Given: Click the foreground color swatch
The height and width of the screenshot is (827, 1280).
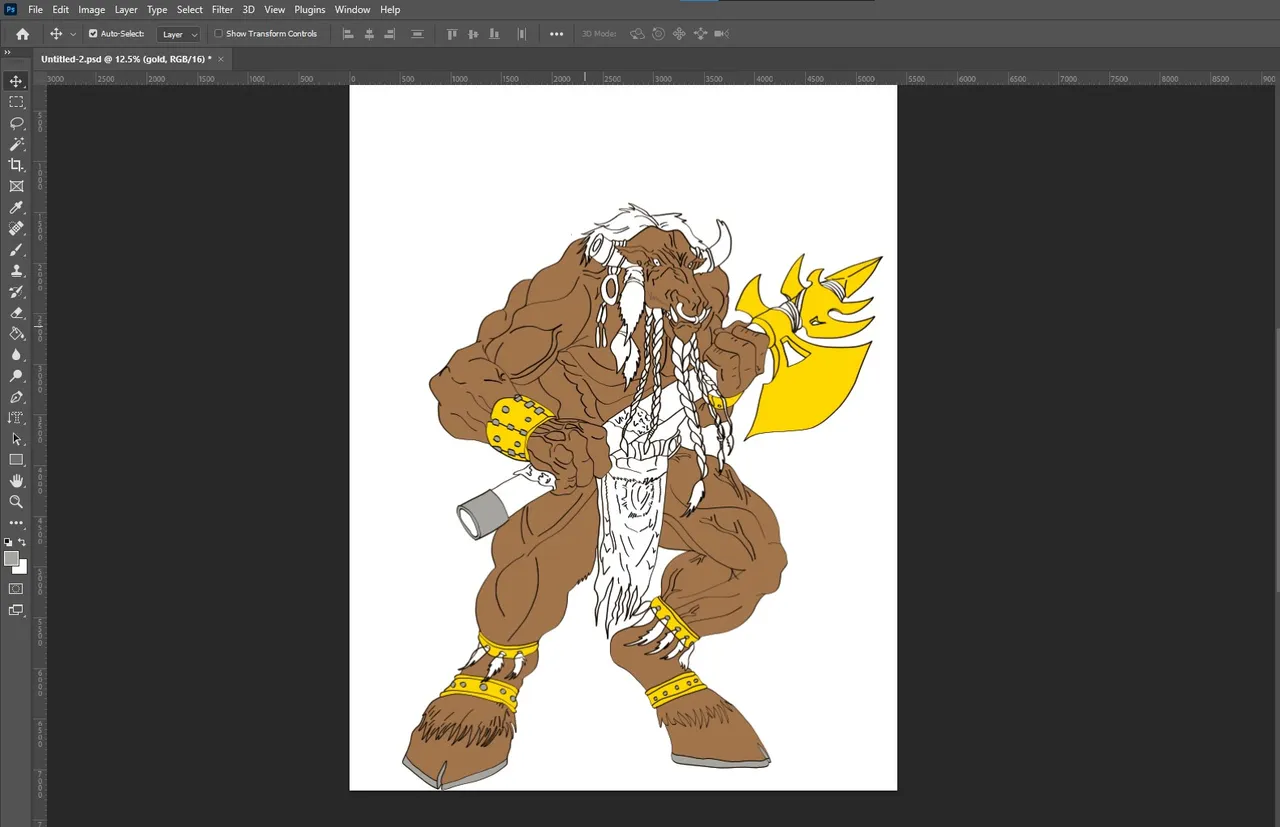Looking at the screenshot, I should click(x=11, y=558).
